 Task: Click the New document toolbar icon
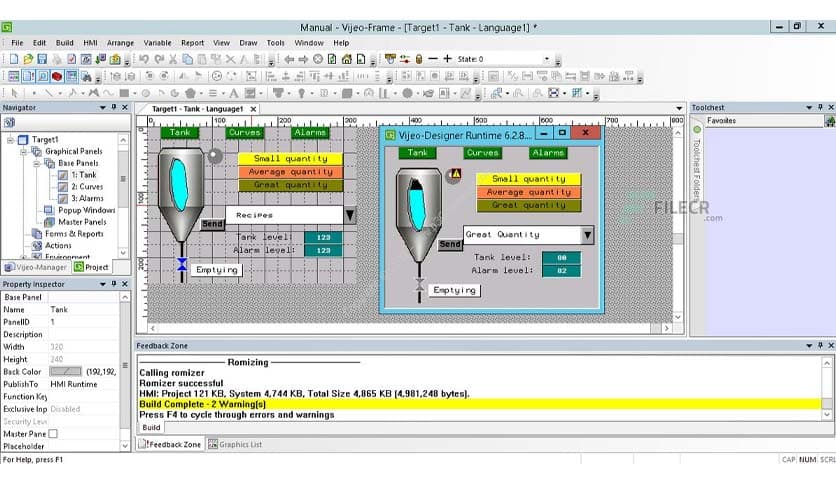tap(14, 59)
